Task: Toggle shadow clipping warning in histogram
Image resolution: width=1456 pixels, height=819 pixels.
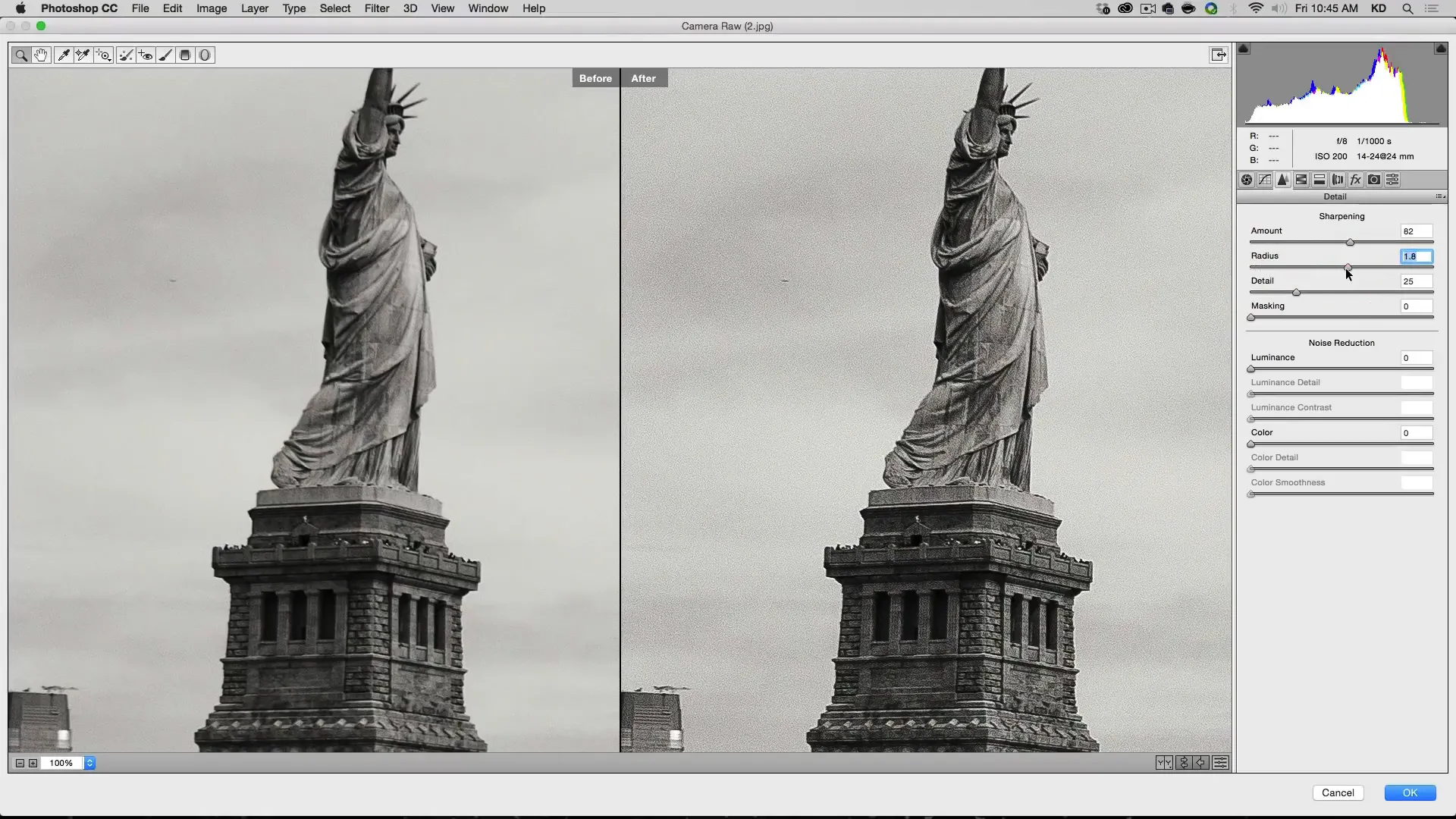Action: pos(1244,49)
